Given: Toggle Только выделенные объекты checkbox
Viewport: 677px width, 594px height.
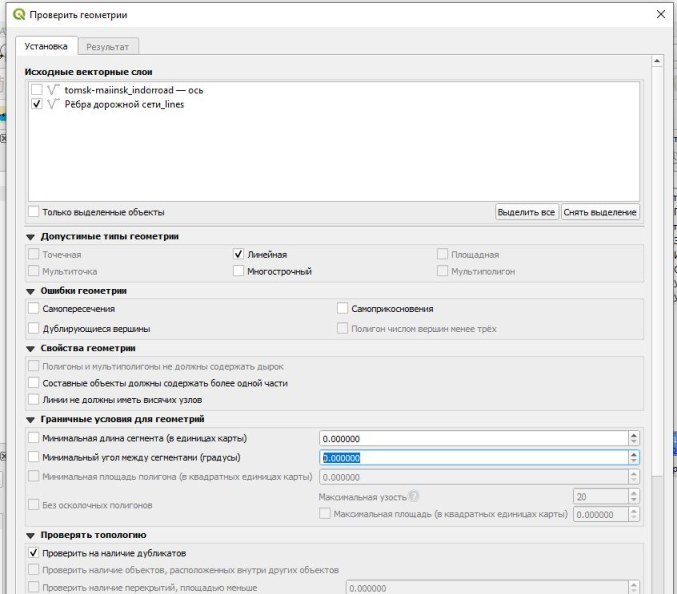Looking at the screenshot, I should (34, 212).
